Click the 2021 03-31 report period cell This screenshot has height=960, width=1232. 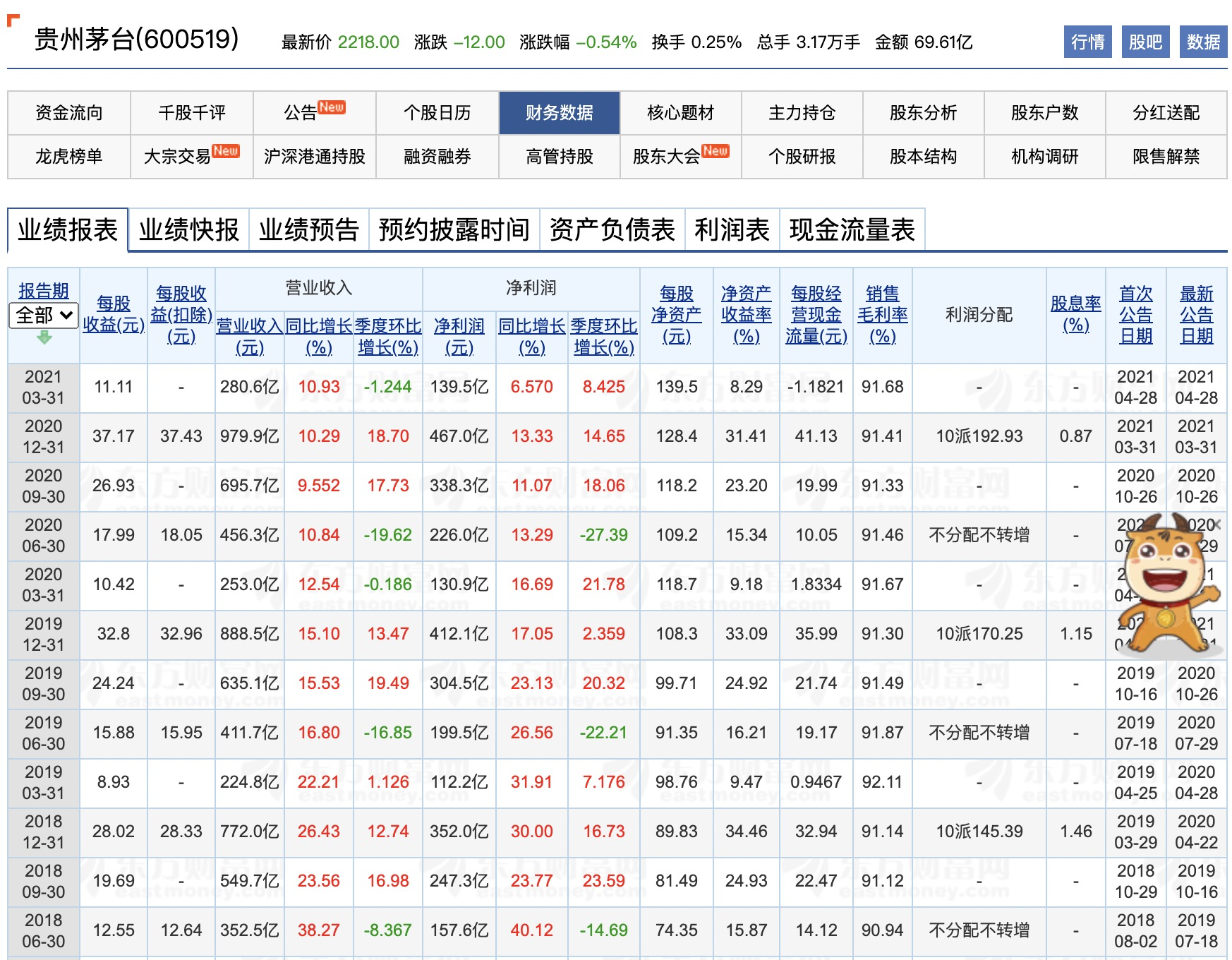pyautogui.click(x=44, y=388)
